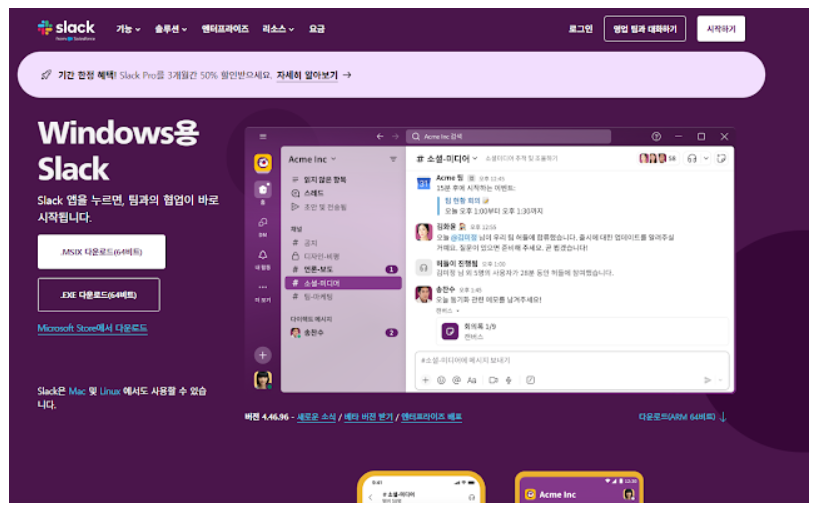Click the plus attach icon in message composer
Viewport: 817px width, 511px height.
426,380
